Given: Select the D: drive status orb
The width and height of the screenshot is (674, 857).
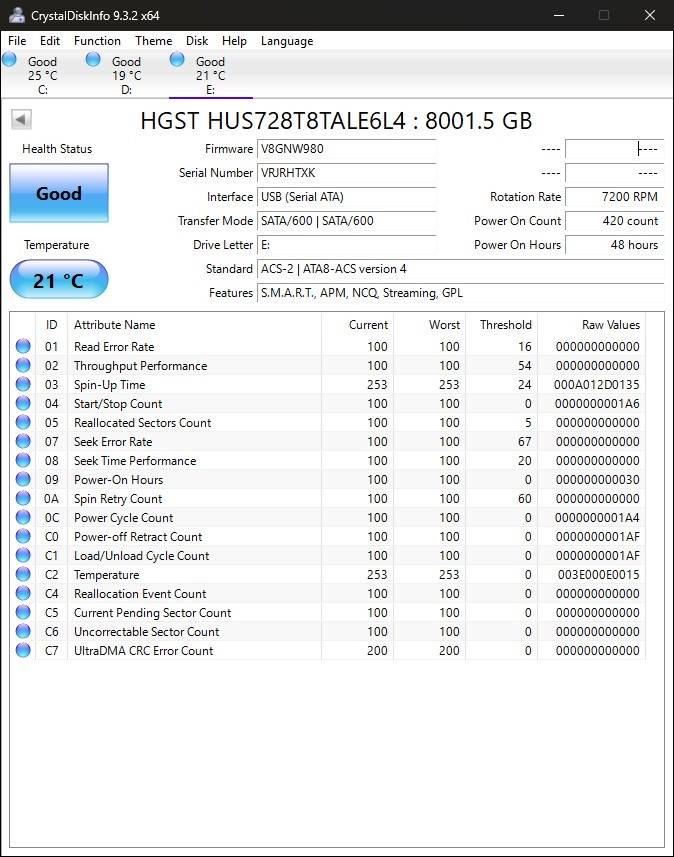Looking at the screenshot, I should pyautogui.click(x=93, y=59).
